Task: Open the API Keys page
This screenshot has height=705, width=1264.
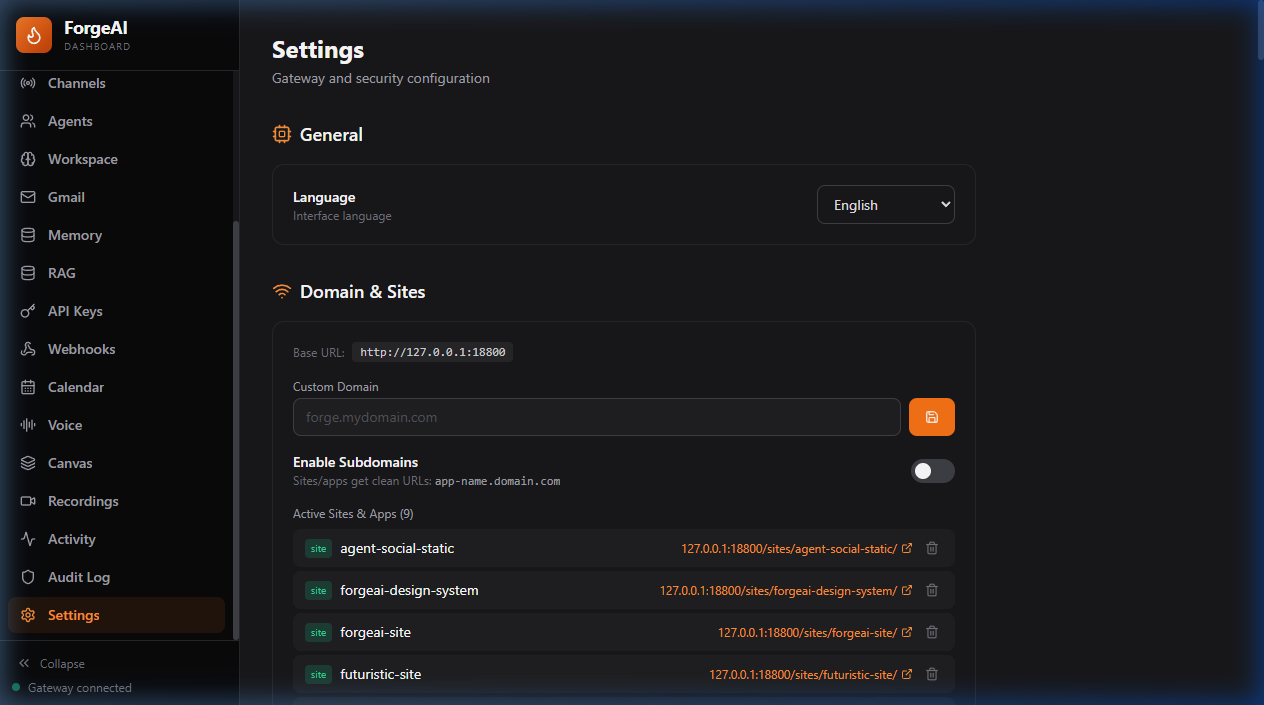Action: click(116, 311)
